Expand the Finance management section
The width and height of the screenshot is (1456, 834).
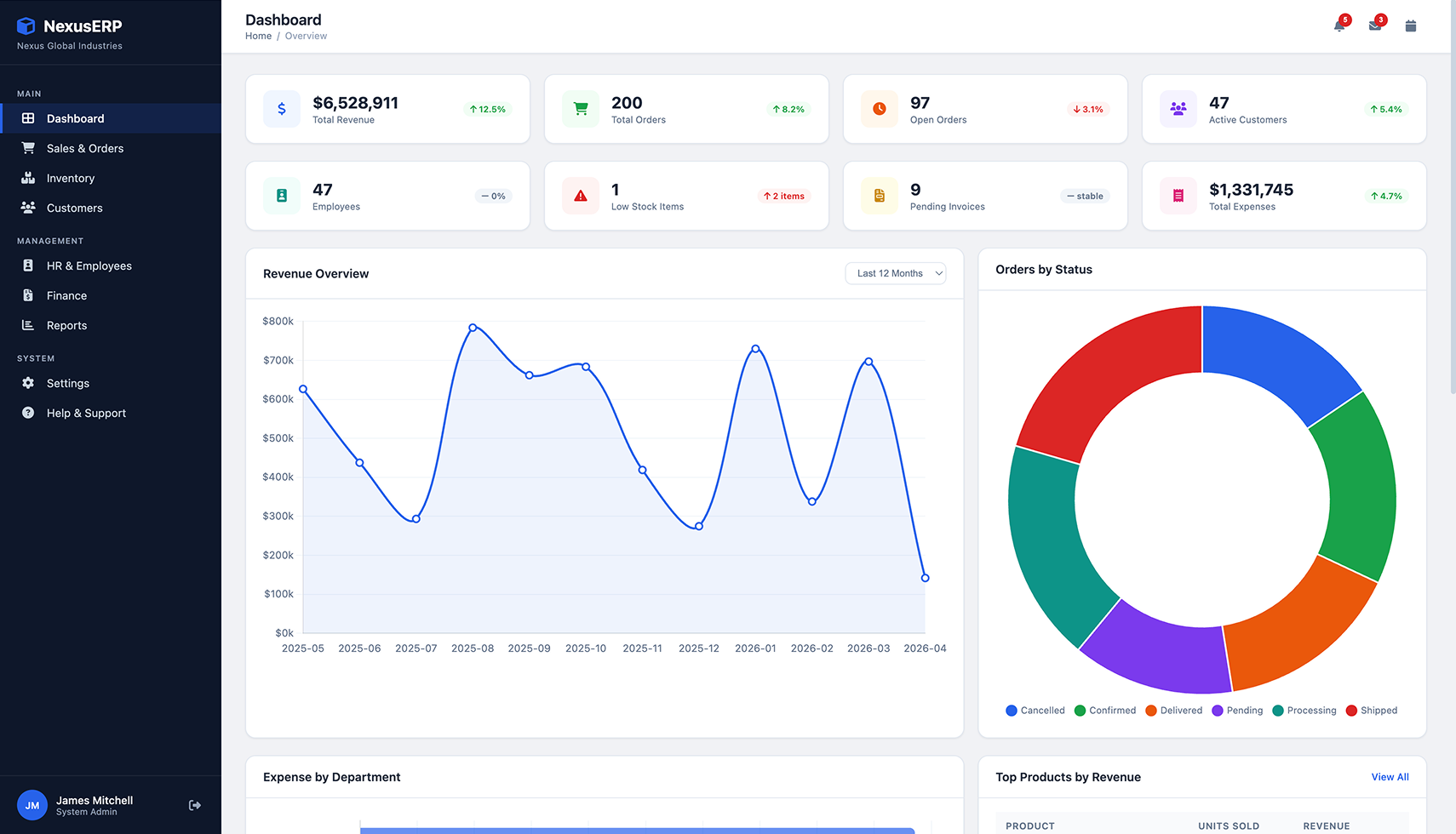coord(66,295)
